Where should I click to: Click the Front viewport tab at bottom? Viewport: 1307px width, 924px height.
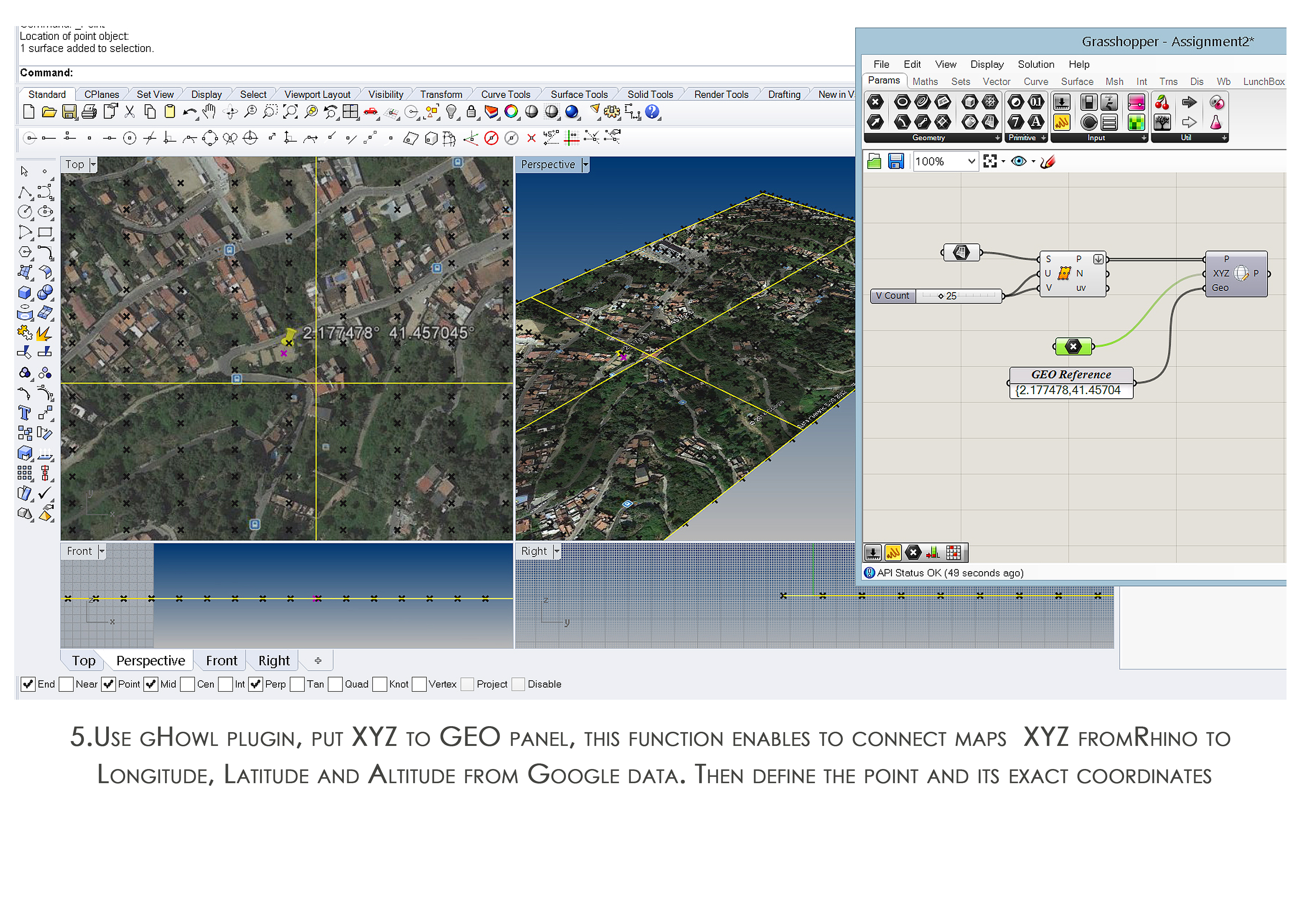pyautogui.click(x=221, y=661)
